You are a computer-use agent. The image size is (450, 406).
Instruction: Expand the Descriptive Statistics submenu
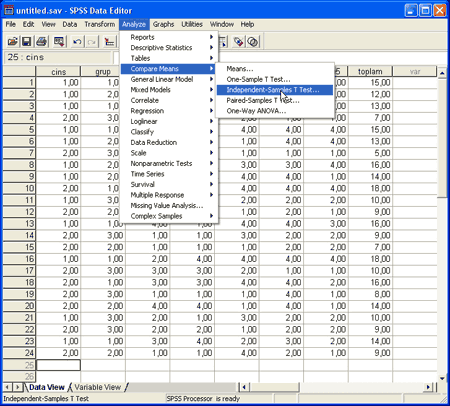coord(169,48)
